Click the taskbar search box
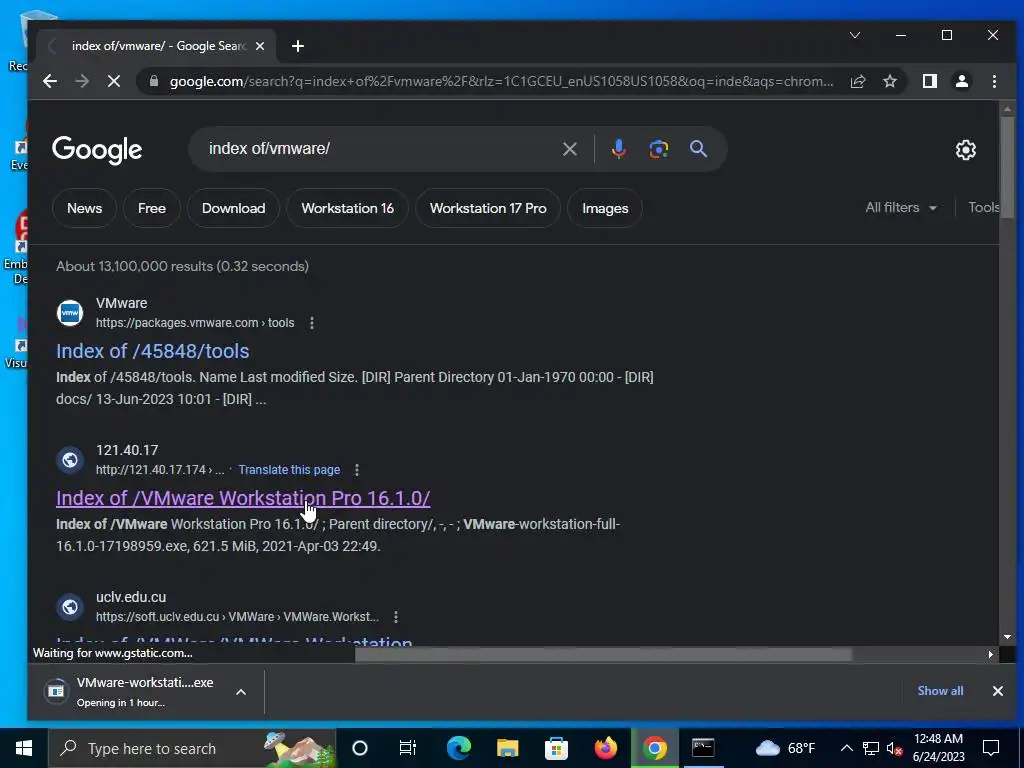This screenshot has width=1024, height=768. (192, 748)
